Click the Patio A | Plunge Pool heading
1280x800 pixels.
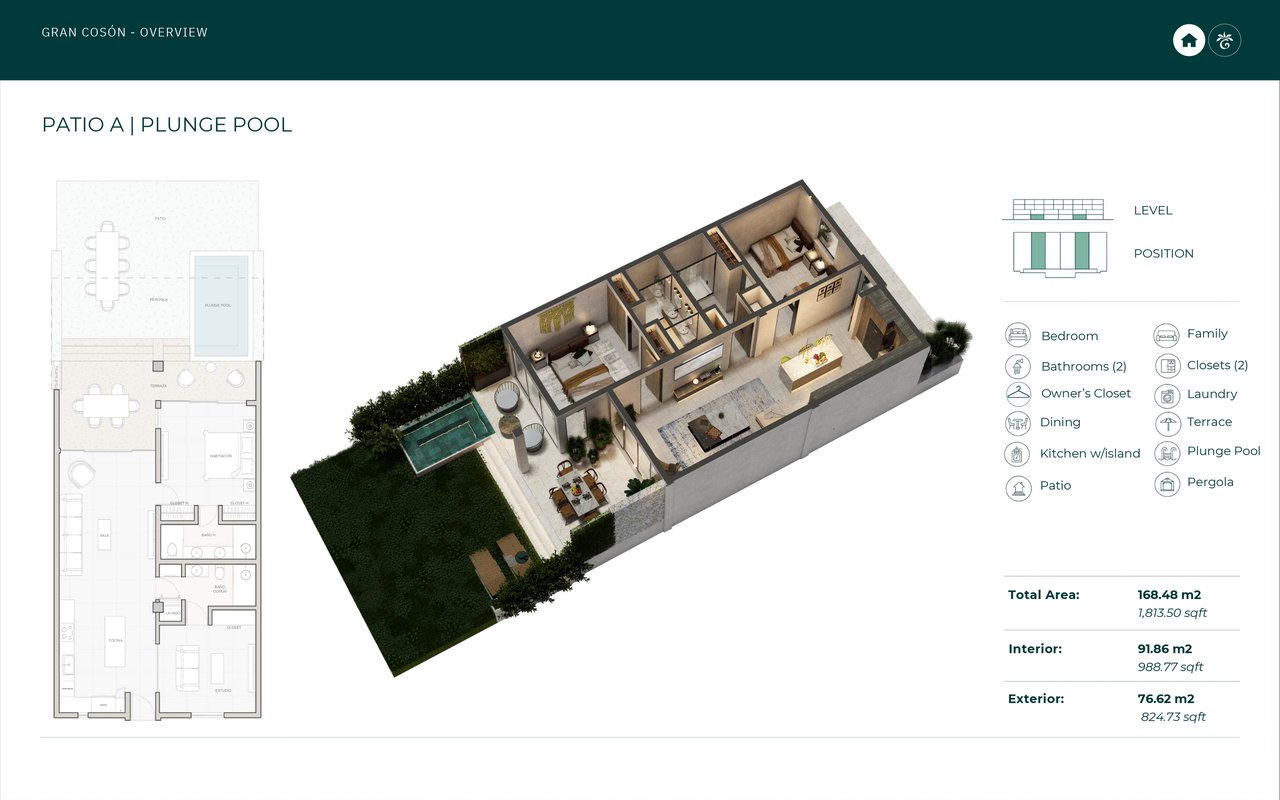tap(167, 125)
